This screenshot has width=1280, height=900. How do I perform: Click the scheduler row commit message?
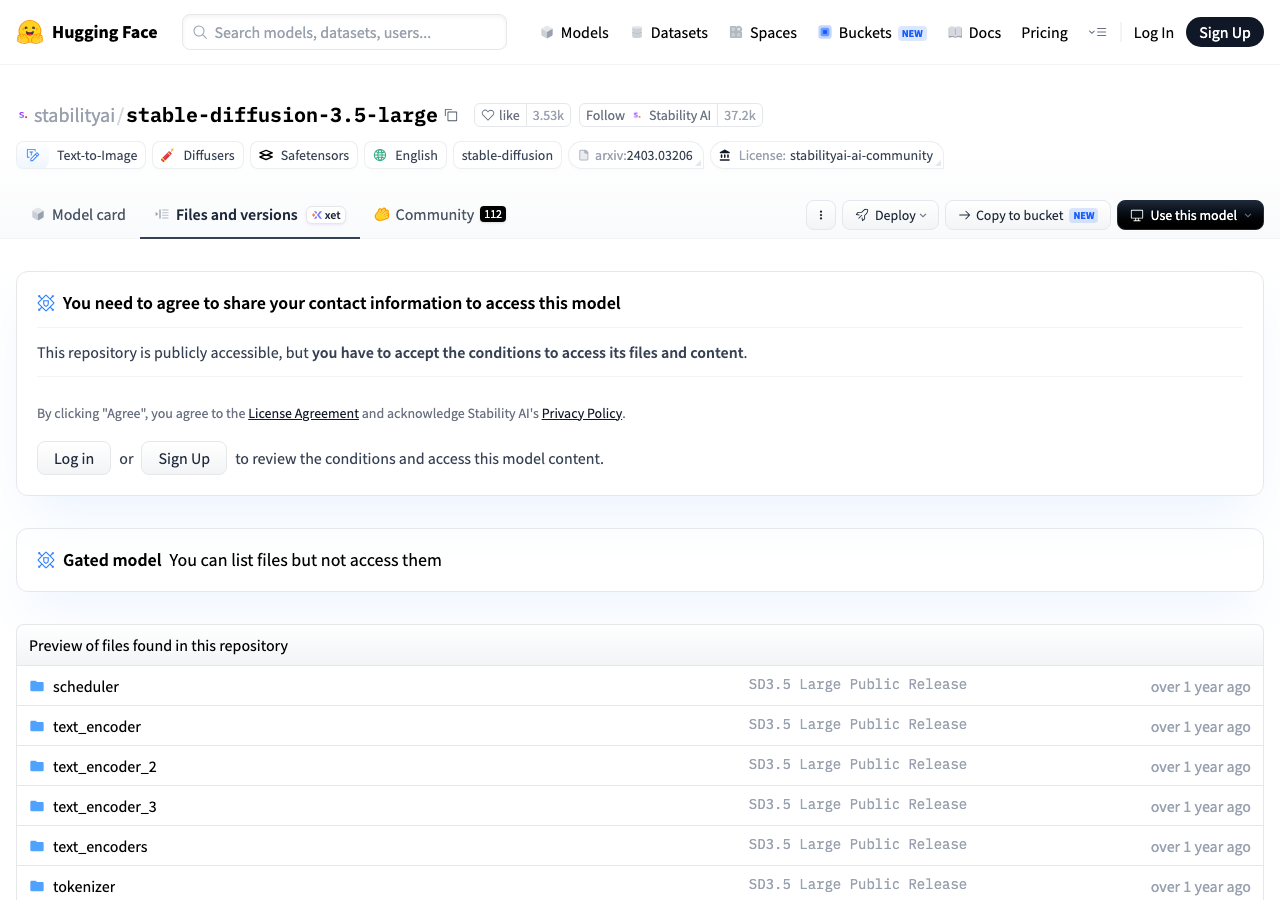click(858, 685)
